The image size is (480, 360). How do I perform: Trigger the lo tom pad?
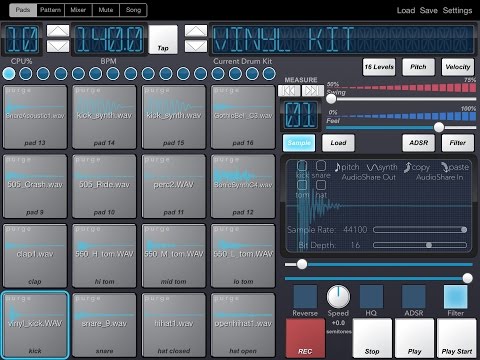click(243, 256)
